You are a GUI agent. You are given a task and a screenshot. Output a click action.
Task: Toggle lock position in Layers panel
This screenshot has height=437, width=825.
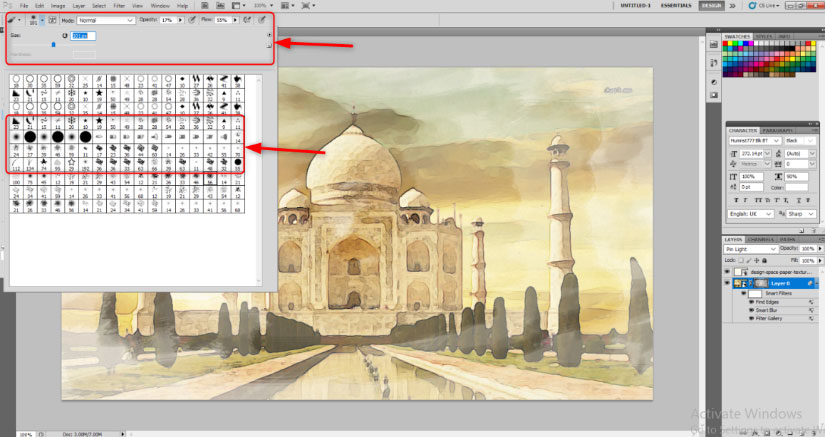click(757, 260)
